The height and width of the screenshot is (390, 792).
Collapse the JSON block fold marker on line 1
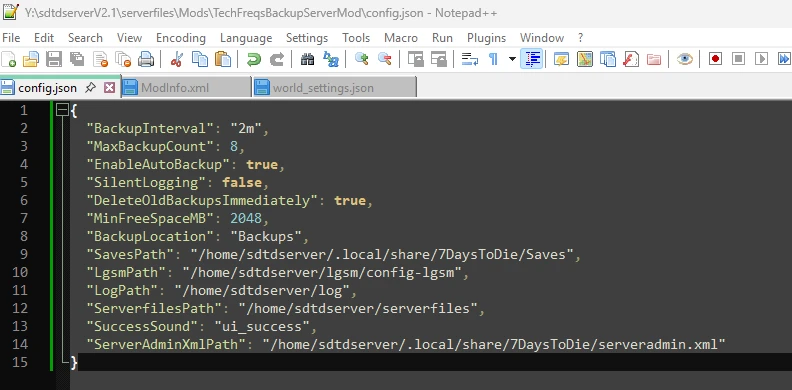[63, 110]
